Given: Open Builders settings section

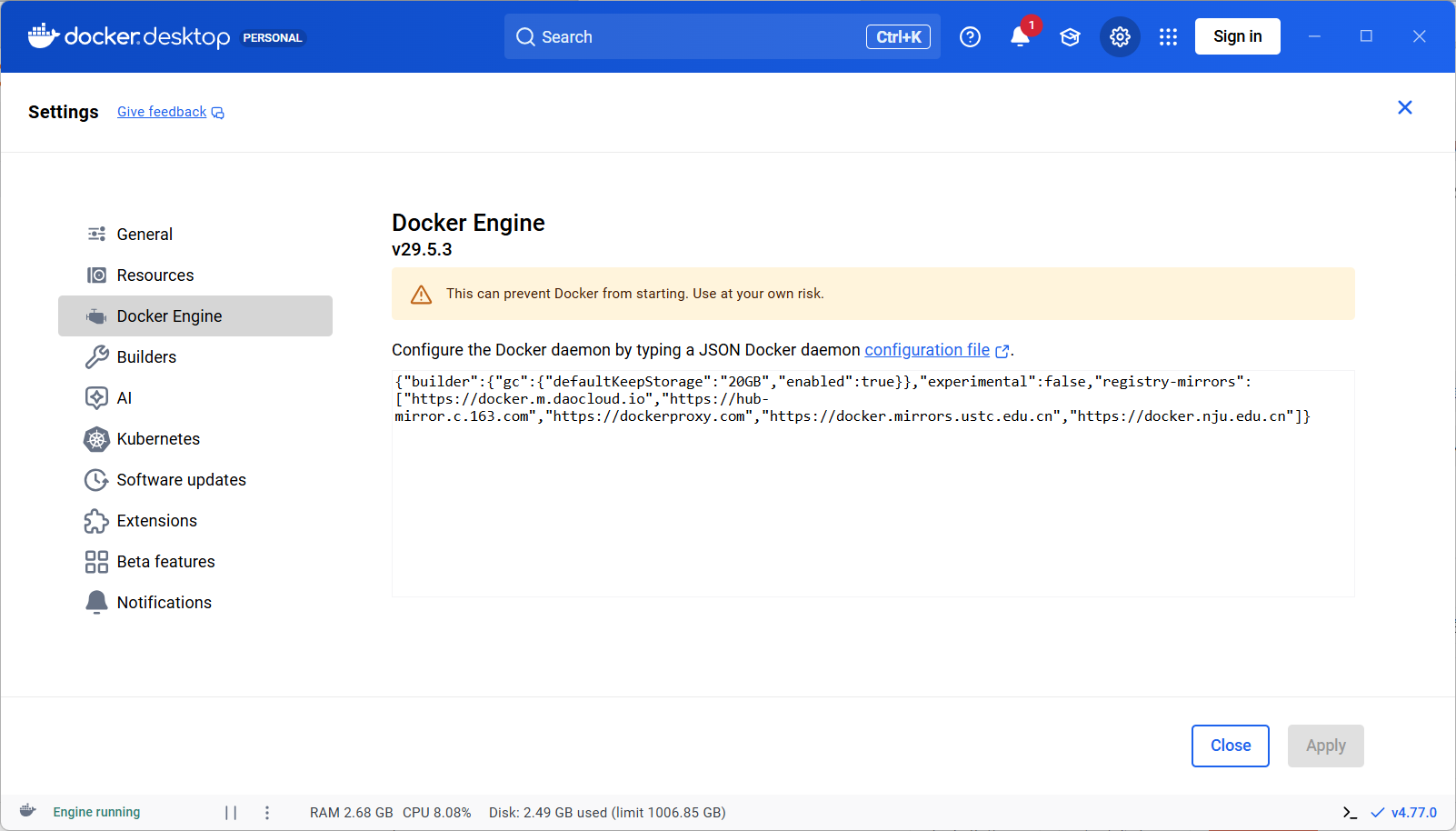Looking at the screenshot, I should click(195, 356).
